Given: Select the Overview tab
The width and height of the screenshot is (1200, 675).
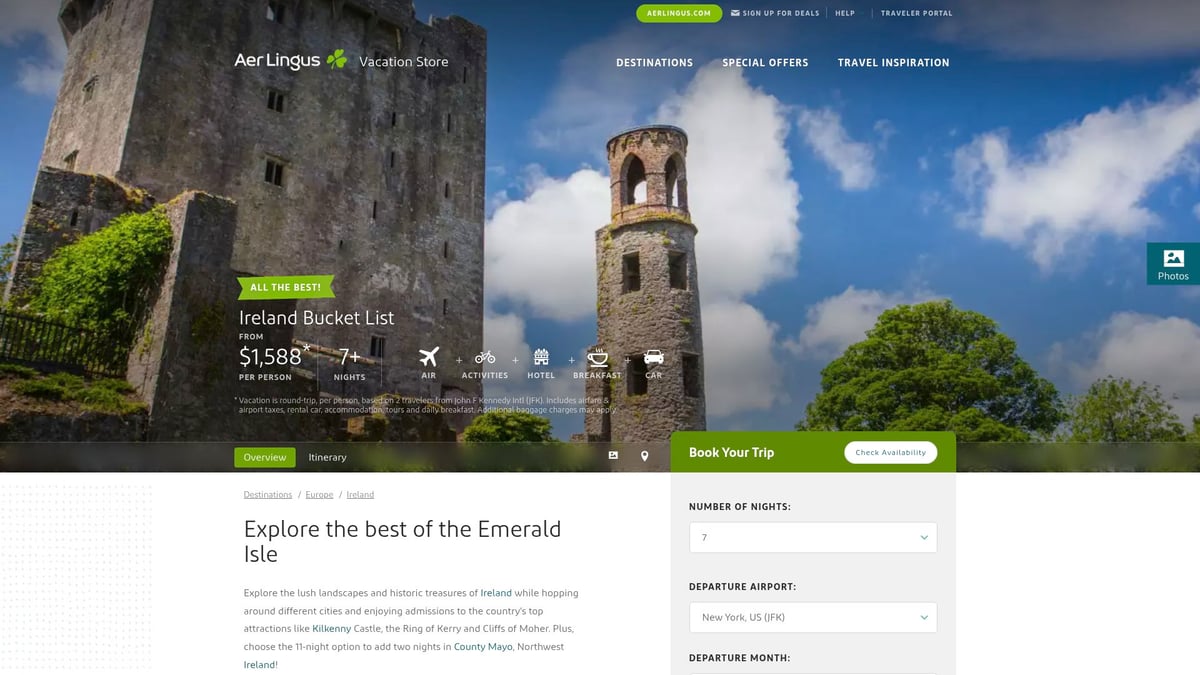Looking at the screenshot, I should point(264,457).
